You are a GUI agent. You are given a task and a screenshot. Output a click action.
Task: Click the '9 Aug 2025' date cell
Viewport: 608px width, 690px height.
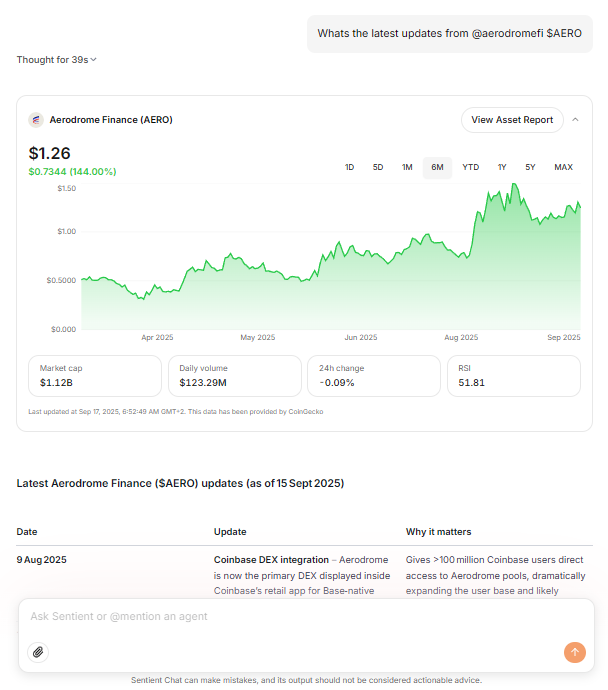[41, 560]
